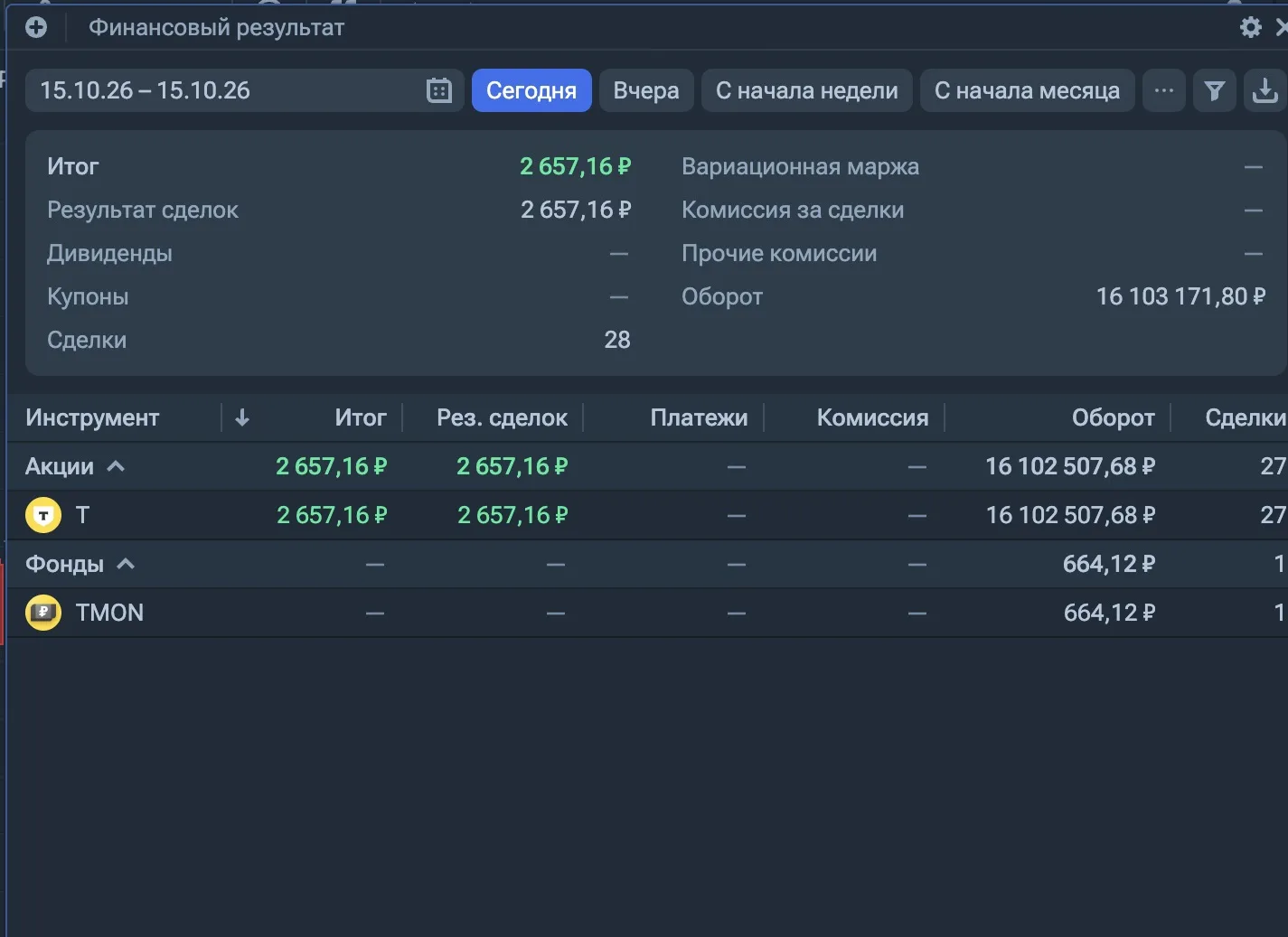1288x937 pixels.
Task: Add a new widget with the plus icon
Action: coord(36,27)
